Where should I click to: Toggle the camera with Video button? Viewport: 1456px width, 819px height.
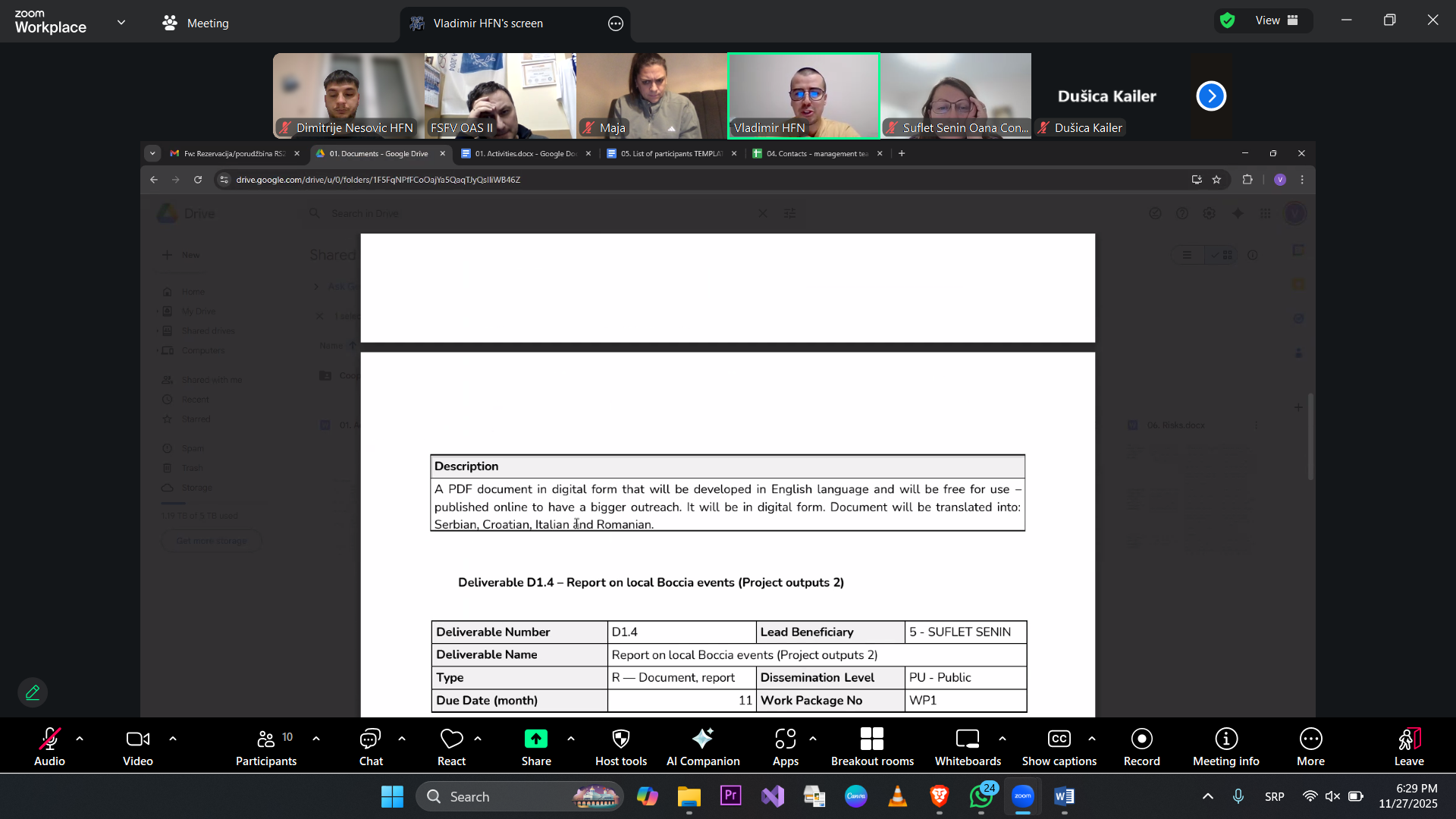click(137, 746)
